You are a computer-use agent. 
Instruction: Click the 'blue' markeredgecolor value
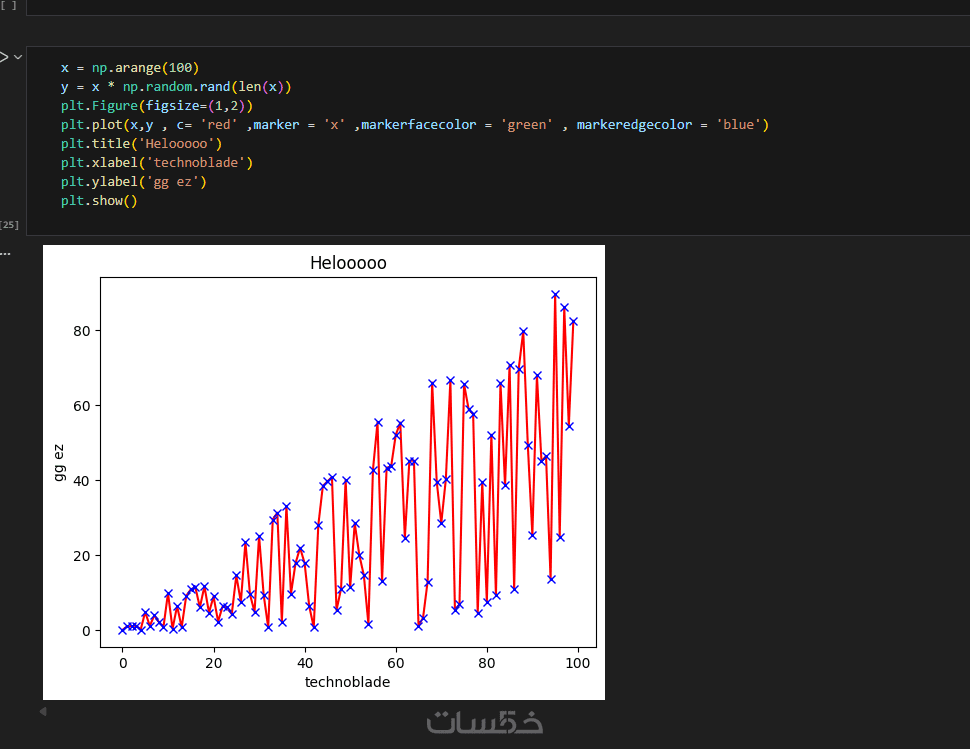click(x=741, y=125)
